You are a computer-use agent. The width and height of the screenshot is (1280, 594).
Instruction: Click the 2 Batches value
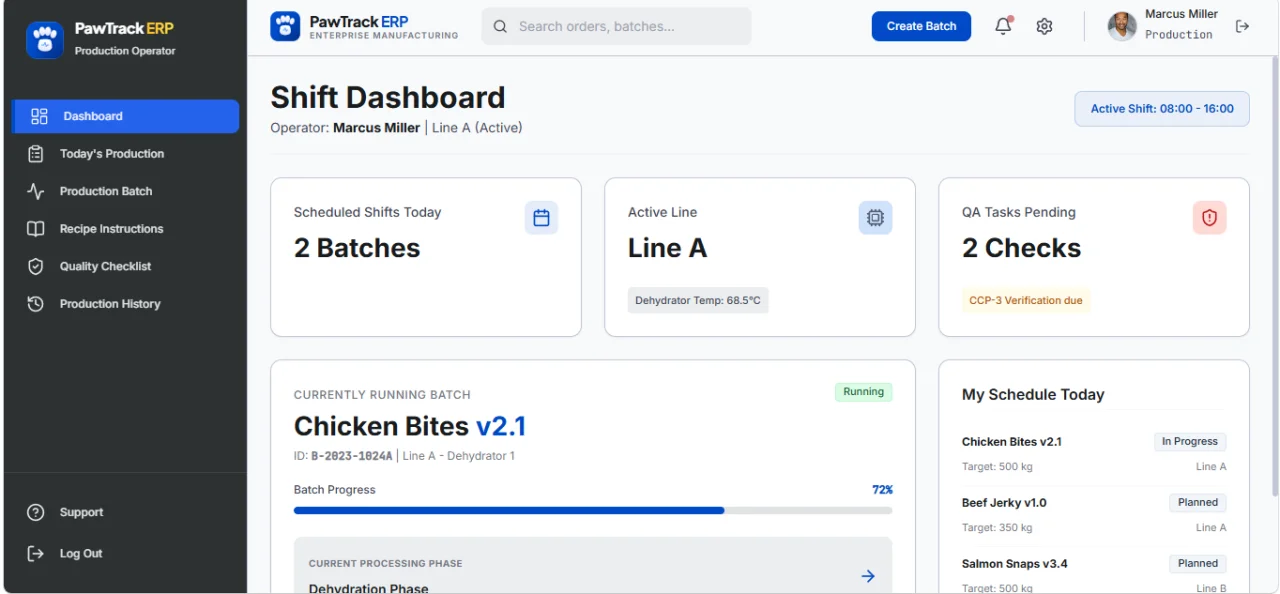click(x=357, y=248)
